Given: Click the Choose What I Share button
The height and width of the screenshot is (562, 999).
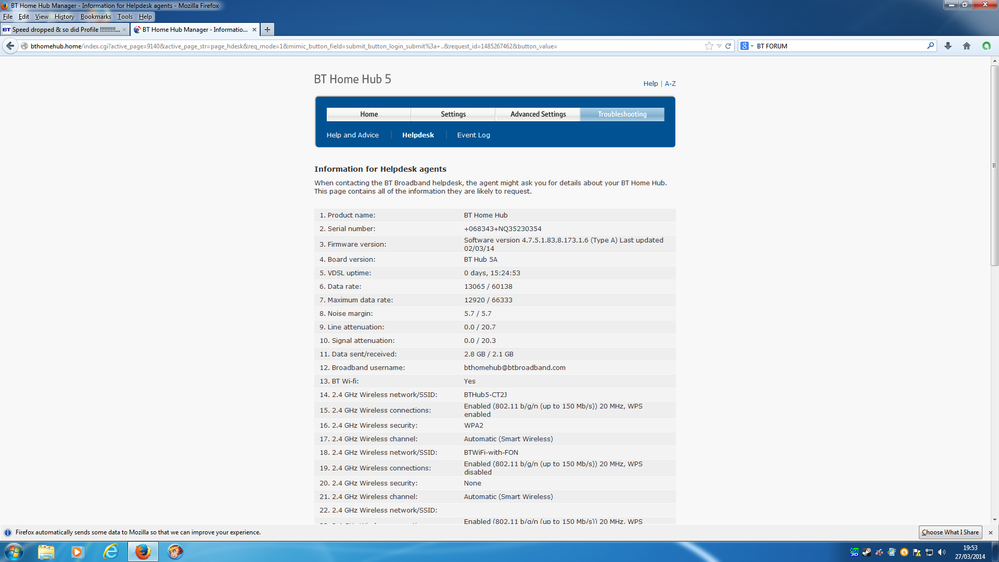Looking at the screenshot, I should (x=950, y=532).
